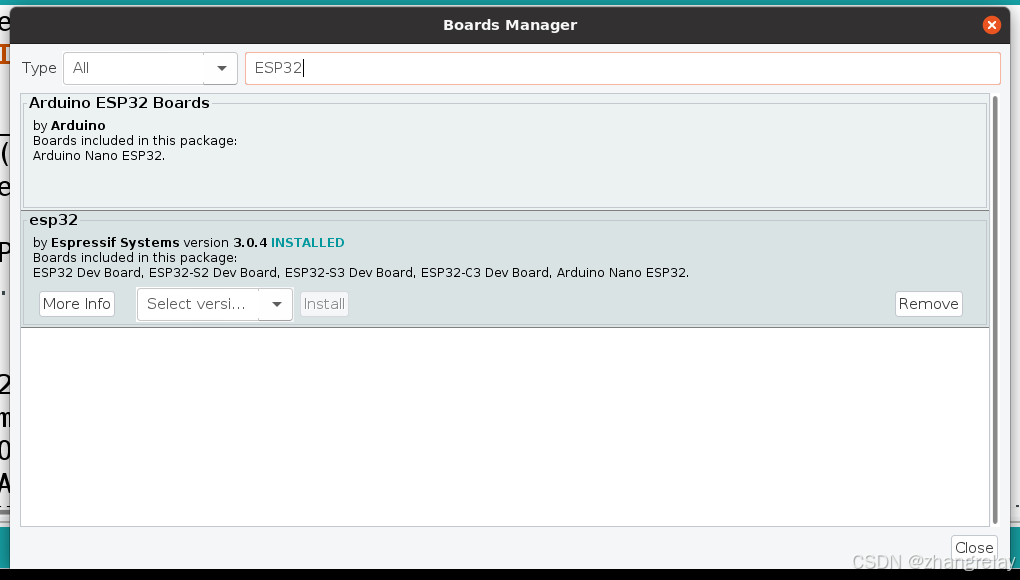Click the 'by Espressif Systems' author text

coord(106,243)
